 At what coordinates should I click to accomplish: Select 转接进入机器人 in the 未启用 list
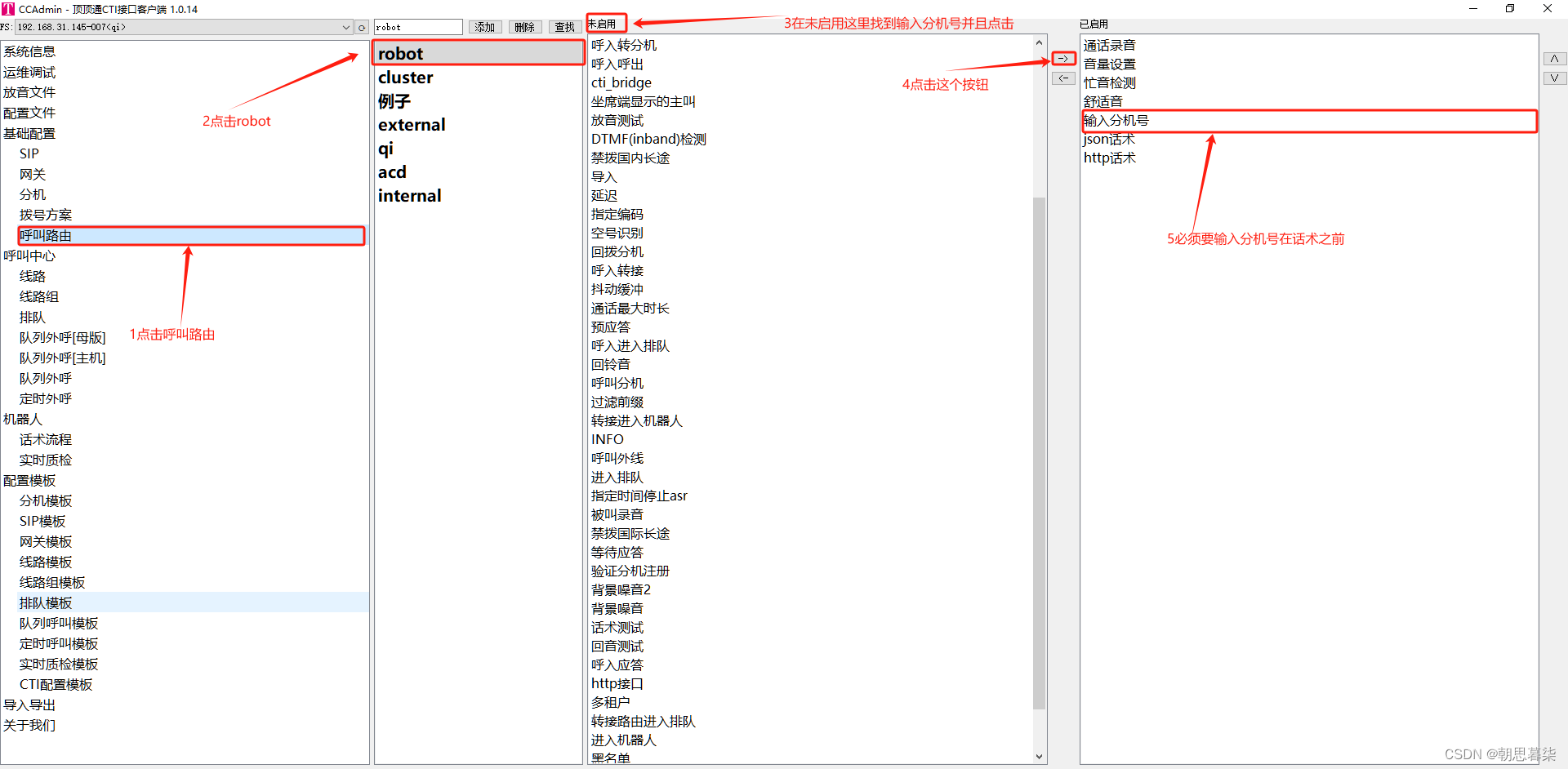pyautogui.click(x=637, y=421)
